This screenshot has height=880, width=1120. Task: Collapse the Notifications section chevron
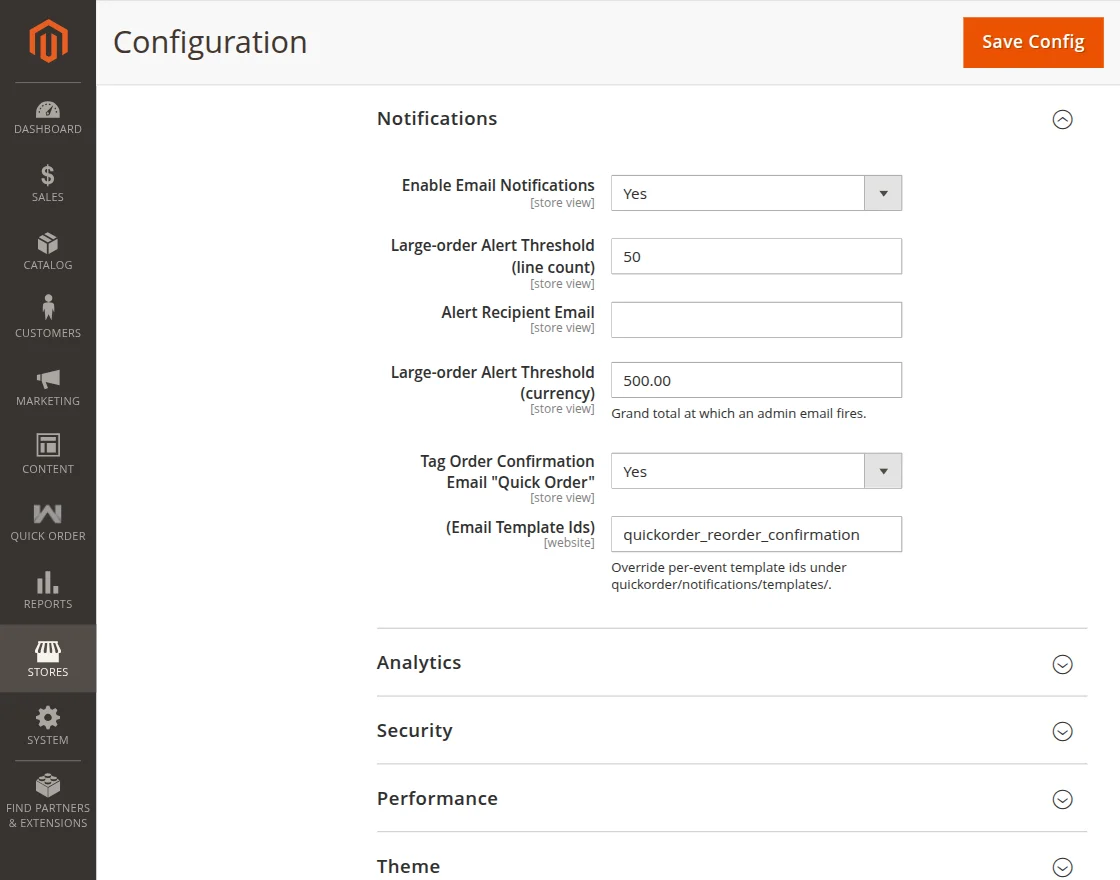click(1062, 119)
